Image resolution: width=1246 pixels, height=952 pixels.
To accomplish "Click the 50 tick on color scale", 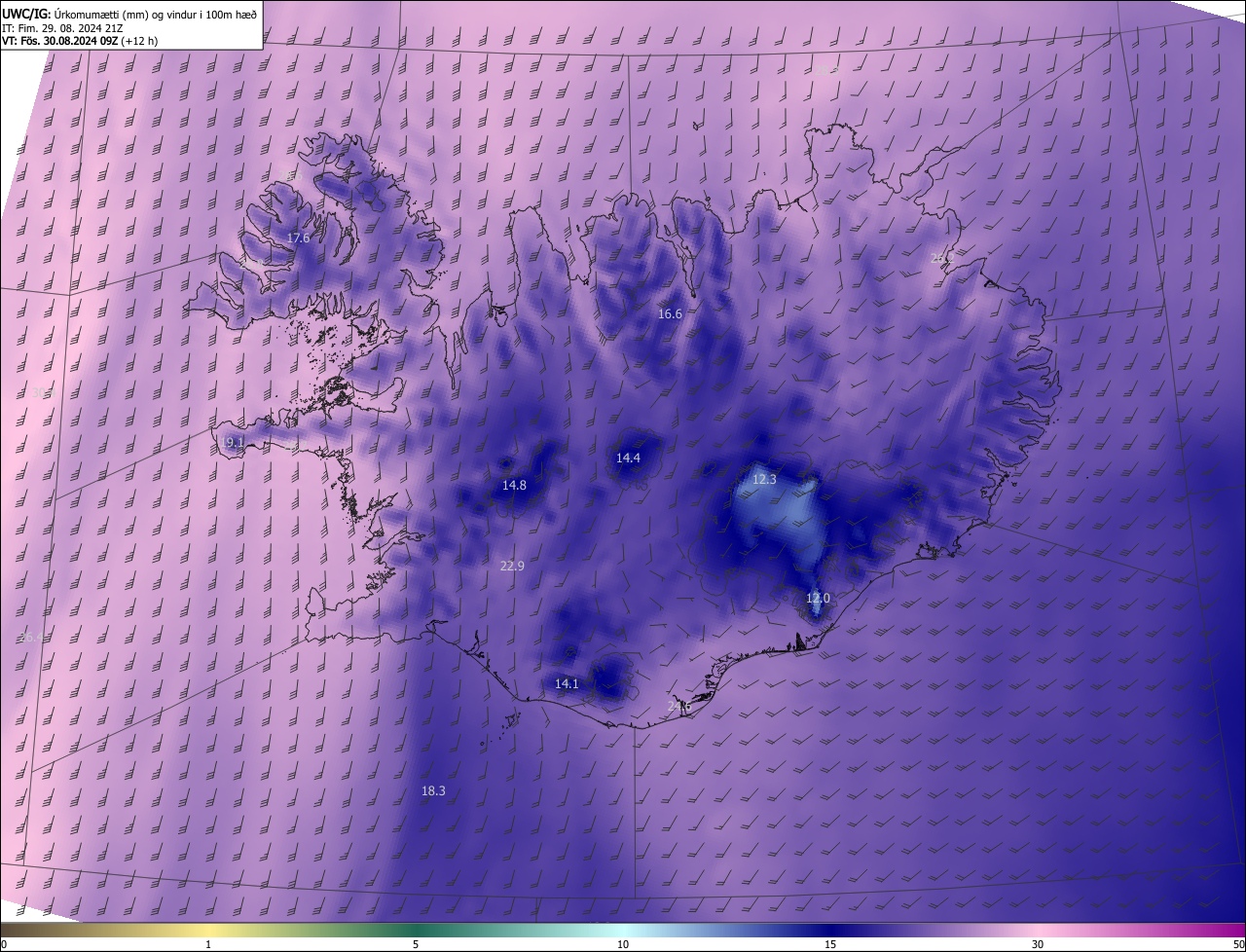I will point(1238,944).
